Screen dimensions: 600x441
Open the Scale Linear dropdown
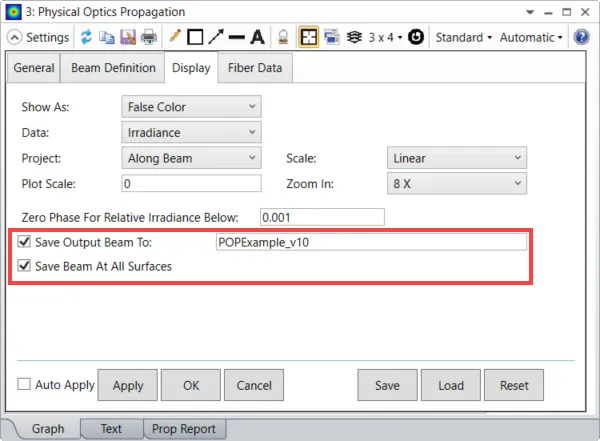coord(457,158)
